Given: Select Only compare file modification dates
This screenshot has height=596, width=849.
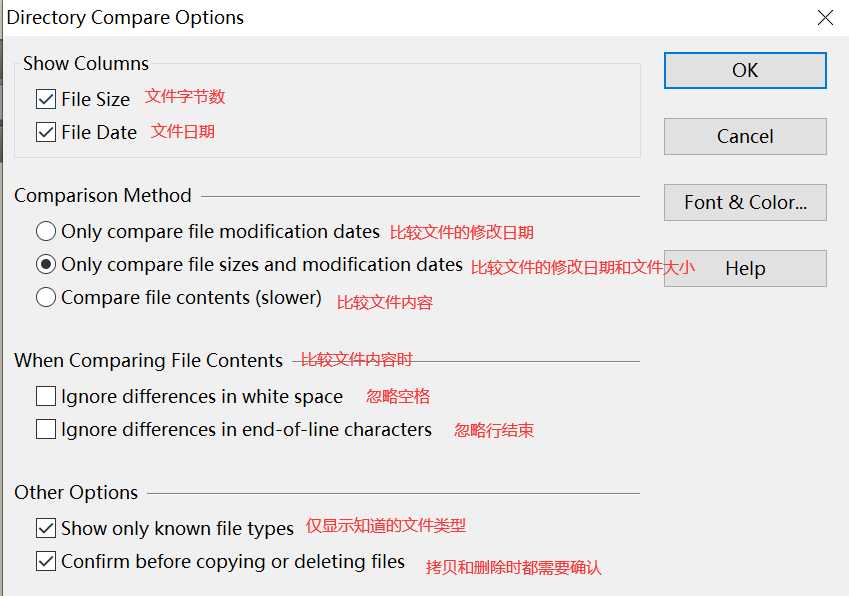Looking at the screenshot, I should pos(46,232).
